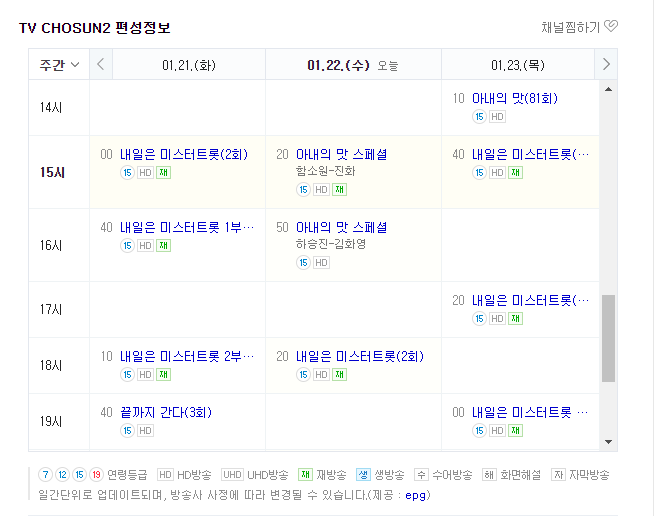Click the UHD badge icon in legend
The width and height of the screenshot is (659, 516).
pyautogui.click(x=232, y=475)
